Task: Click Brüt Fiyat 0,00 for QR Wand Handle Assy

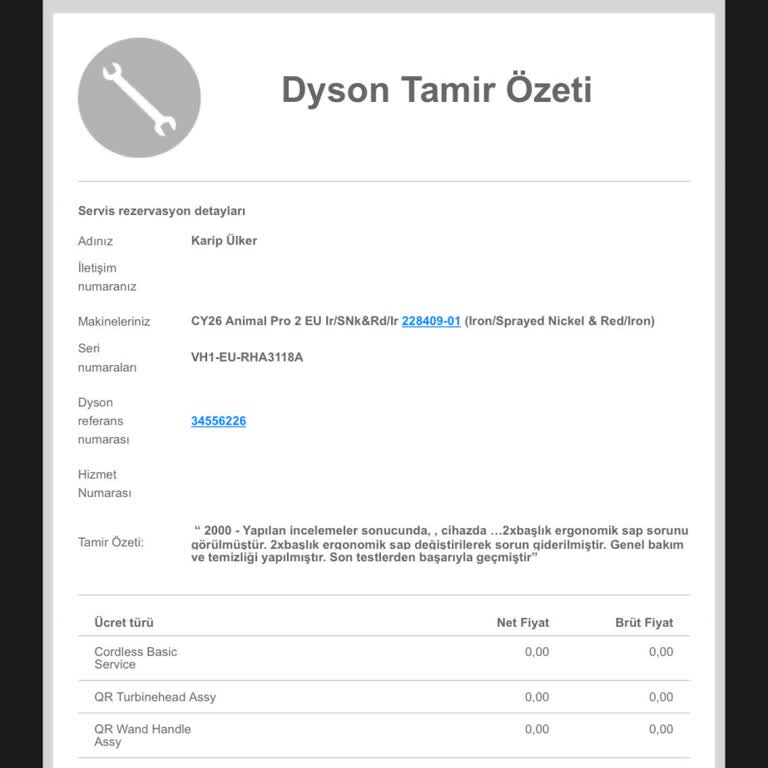Action: pos(661,729)
